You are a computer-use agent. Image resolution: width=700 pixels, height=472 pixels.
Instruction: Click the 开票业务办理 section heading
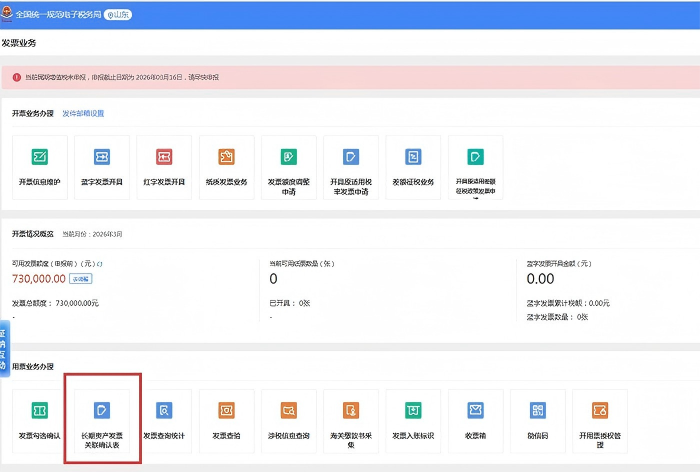pyautogui.click(x=33, y=113)
